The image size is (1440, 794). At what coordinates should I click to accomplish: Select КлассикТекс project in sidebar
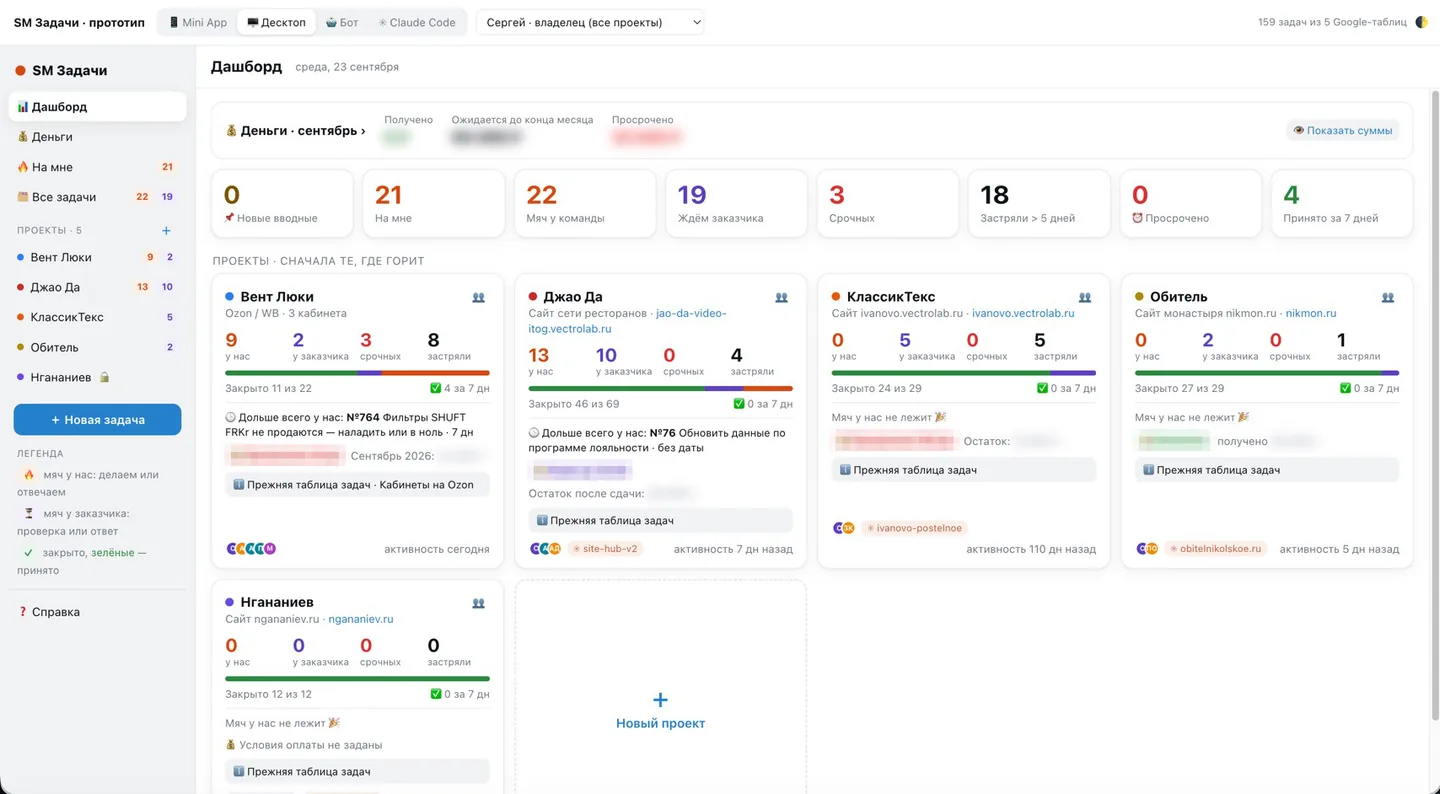[97, 317]
